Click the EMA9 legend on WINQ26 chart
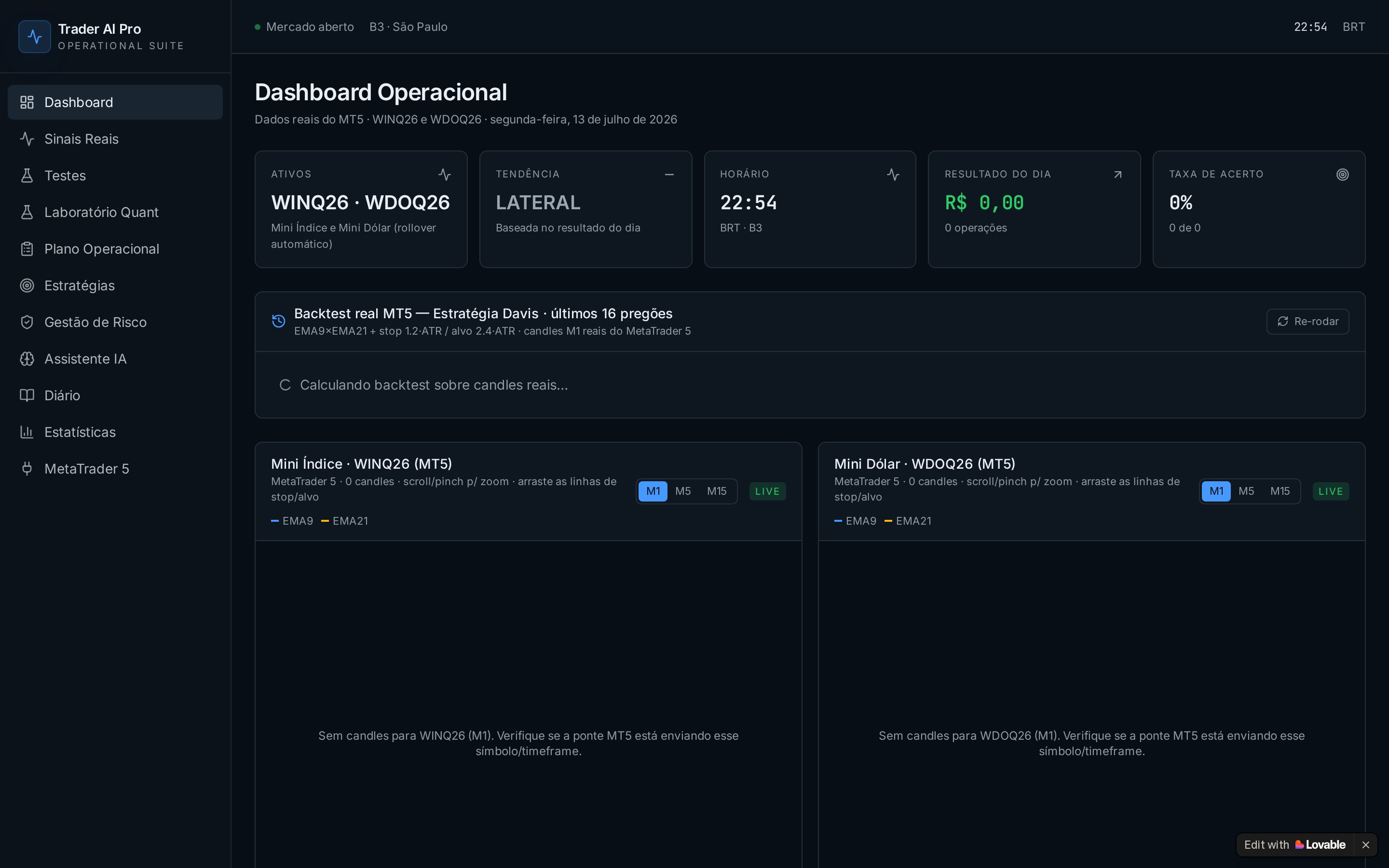This screenshot has height=868, width=1389. (x=292, y=521)
